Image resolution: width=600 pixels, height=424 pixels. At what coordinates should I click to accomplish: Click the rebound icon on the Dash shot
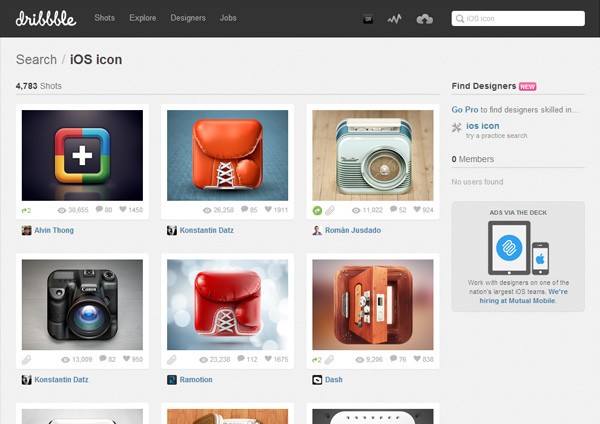tap(317, 359)
